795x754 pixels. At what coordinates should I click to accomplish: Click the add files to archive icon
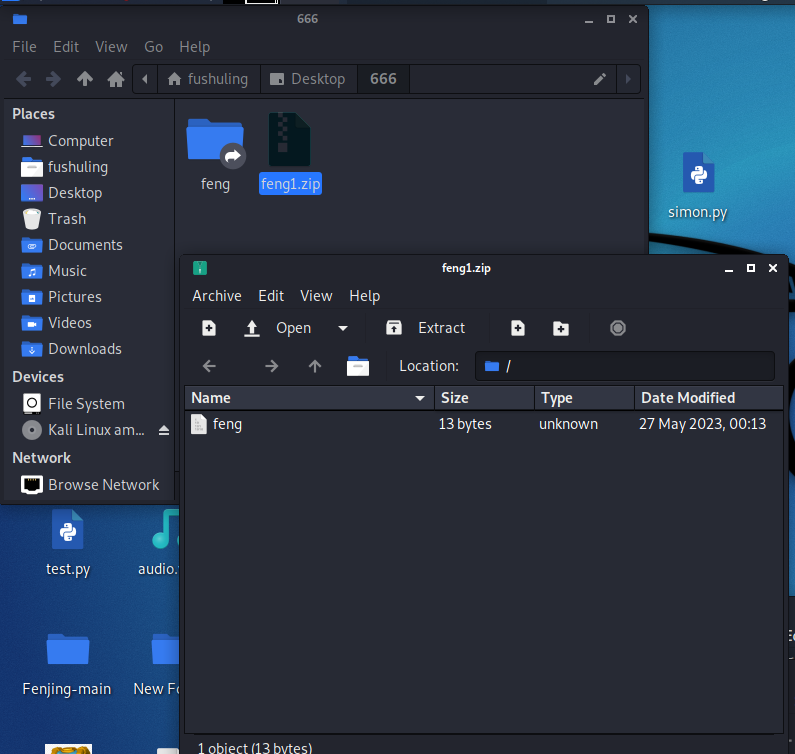click(x=518, y=328)
